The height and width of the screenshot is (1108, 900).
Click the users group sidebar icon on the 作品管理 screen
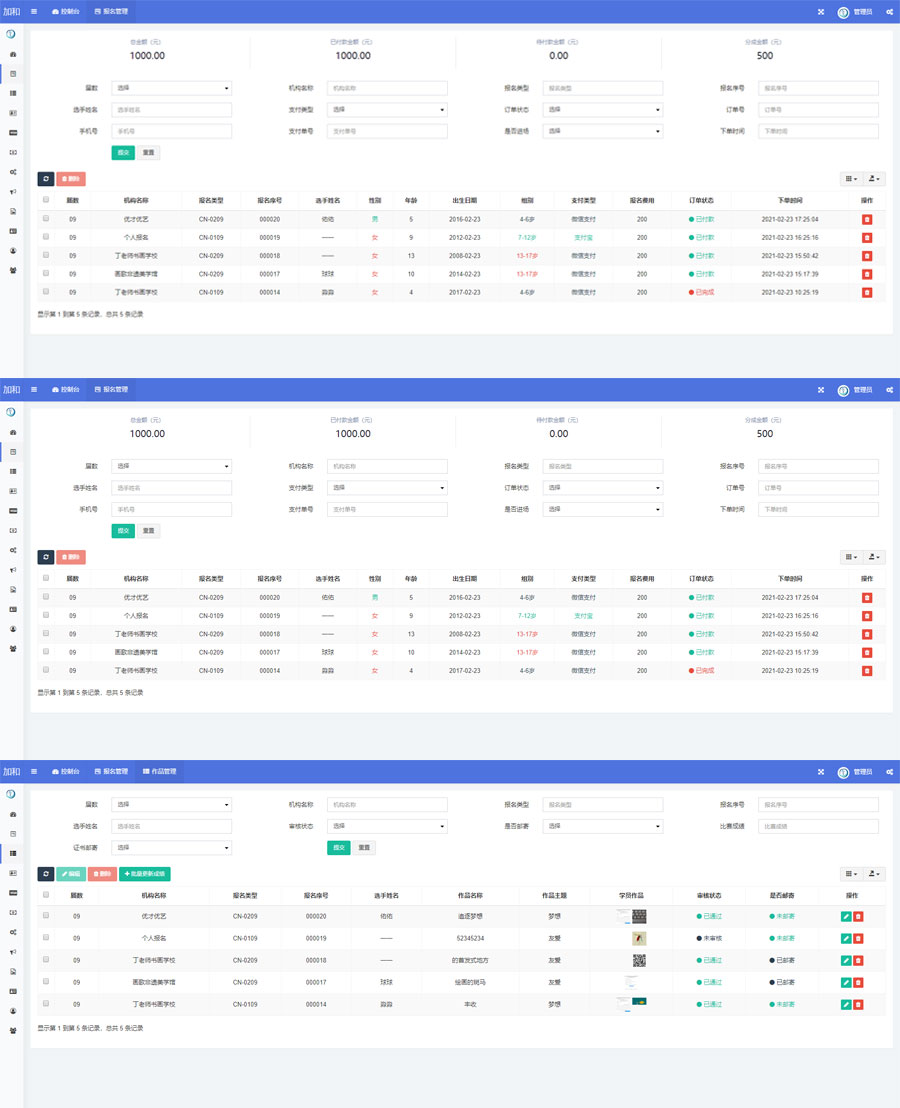click(x=13, y=1030)
